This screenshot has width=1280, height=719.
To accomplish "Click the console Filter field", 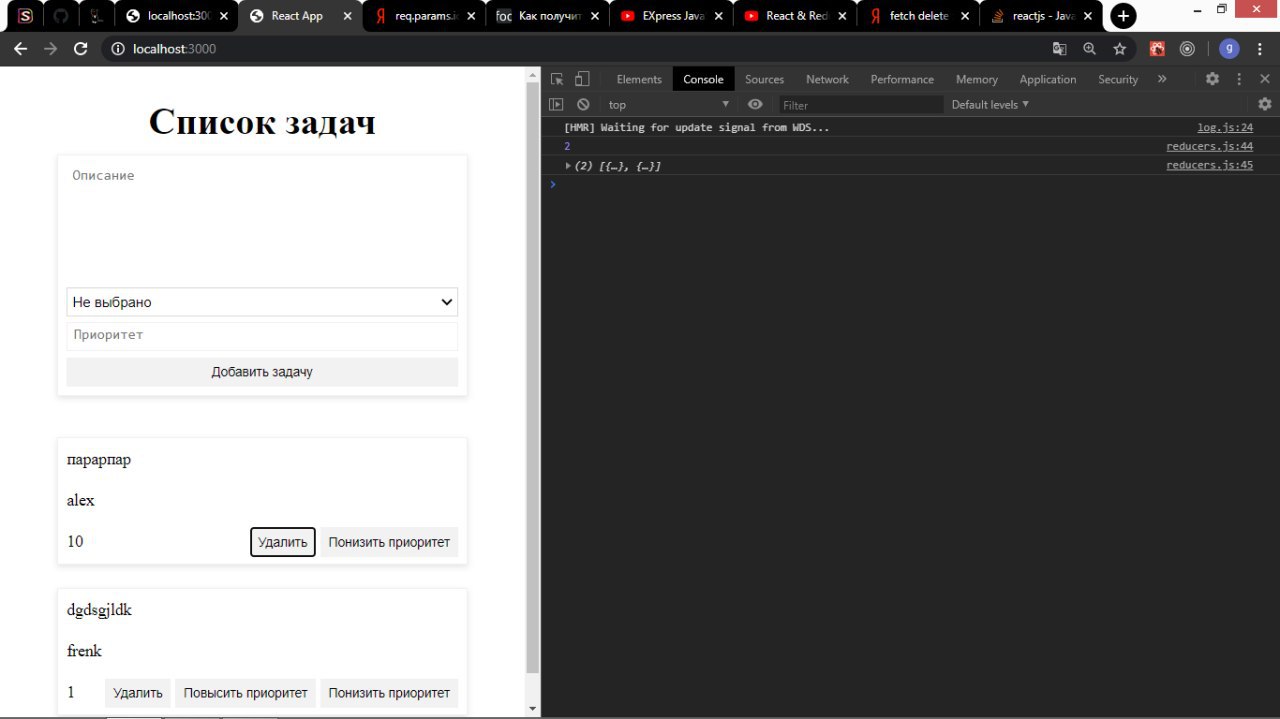I will (x=860, y=105).
